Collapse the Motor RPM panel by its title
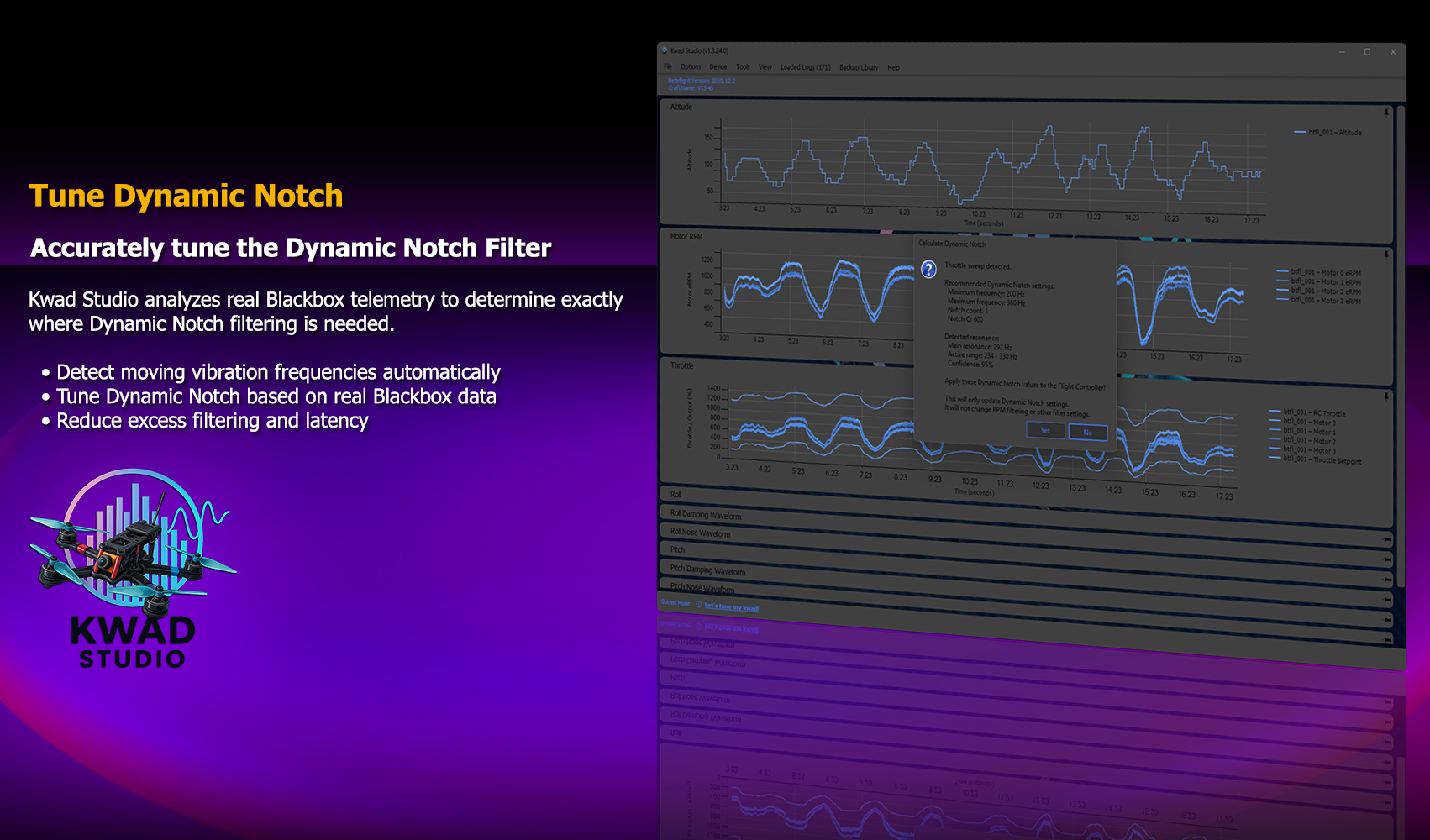Image resolution: width=1430 pixels, height=840 pixels. coord(686,236)
